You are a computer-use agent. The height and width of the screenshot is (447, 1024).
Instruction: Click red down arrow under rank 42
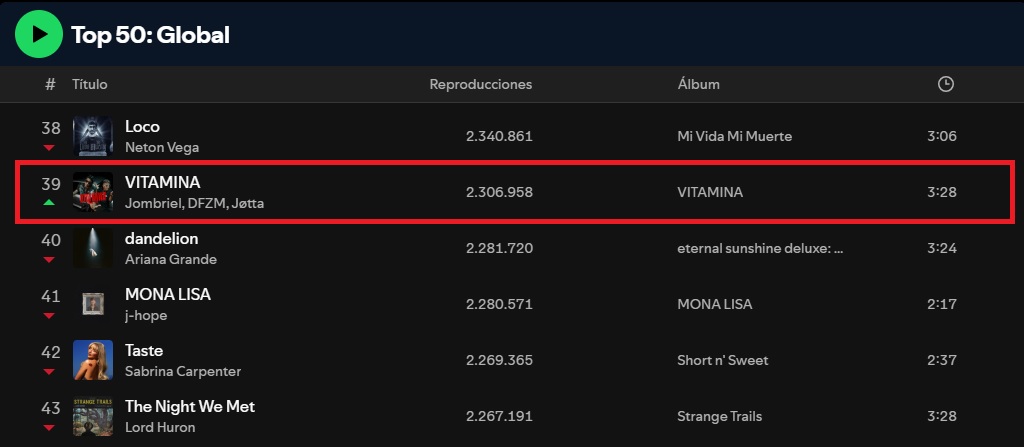pos(49,372)
